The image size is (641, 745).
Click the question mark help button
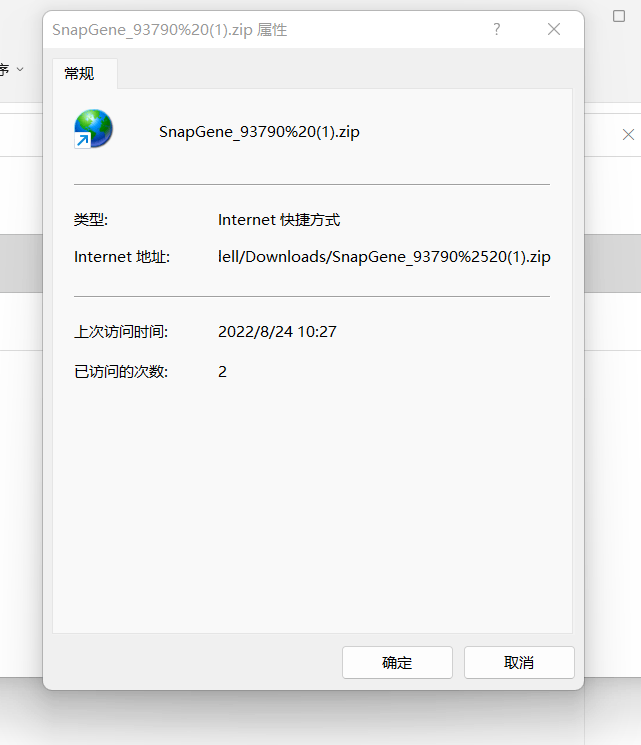pyautogui.click(x=497, y=29)
